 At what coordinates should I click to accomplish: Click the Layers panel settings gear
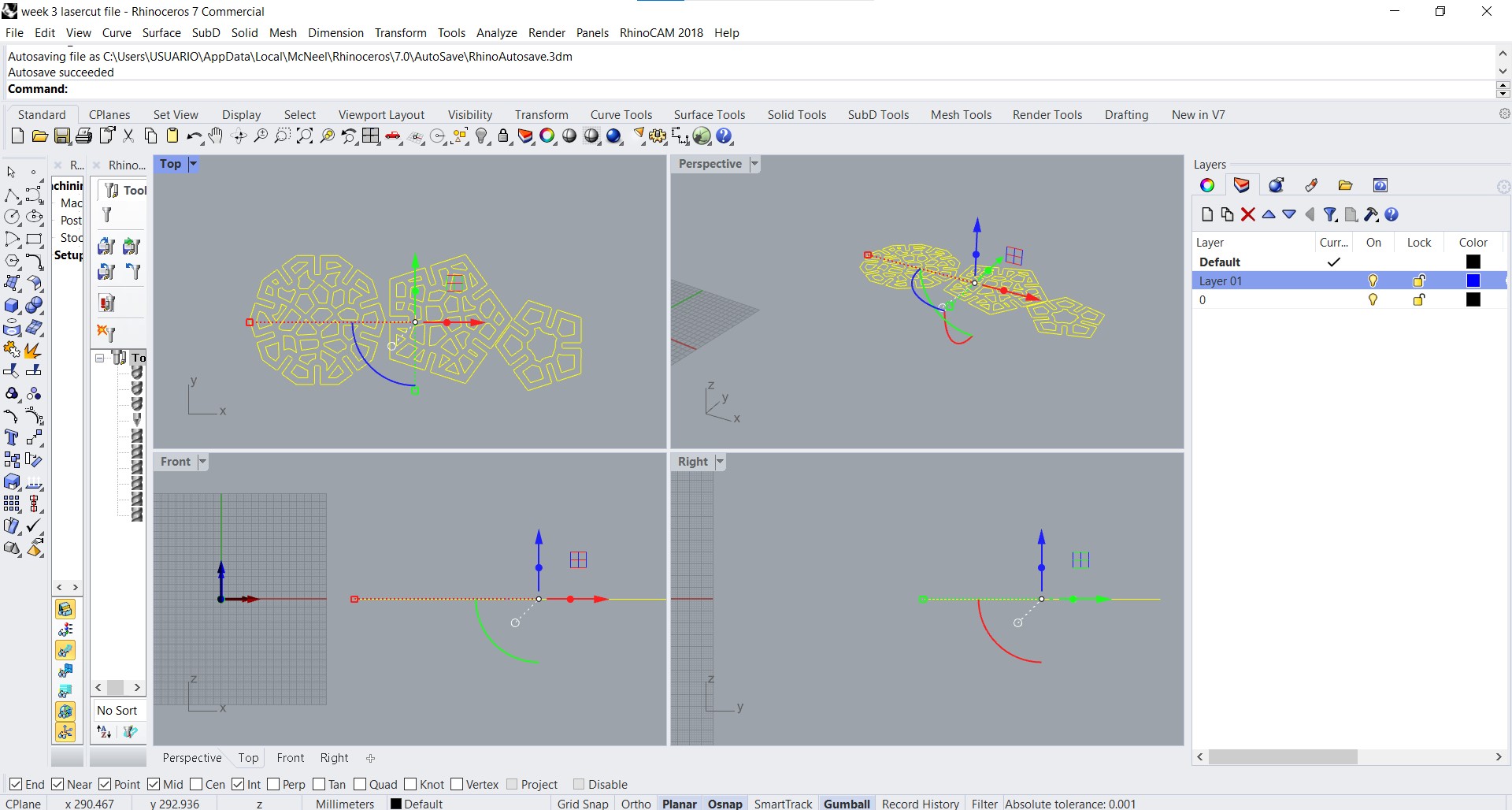point(1503,187)
